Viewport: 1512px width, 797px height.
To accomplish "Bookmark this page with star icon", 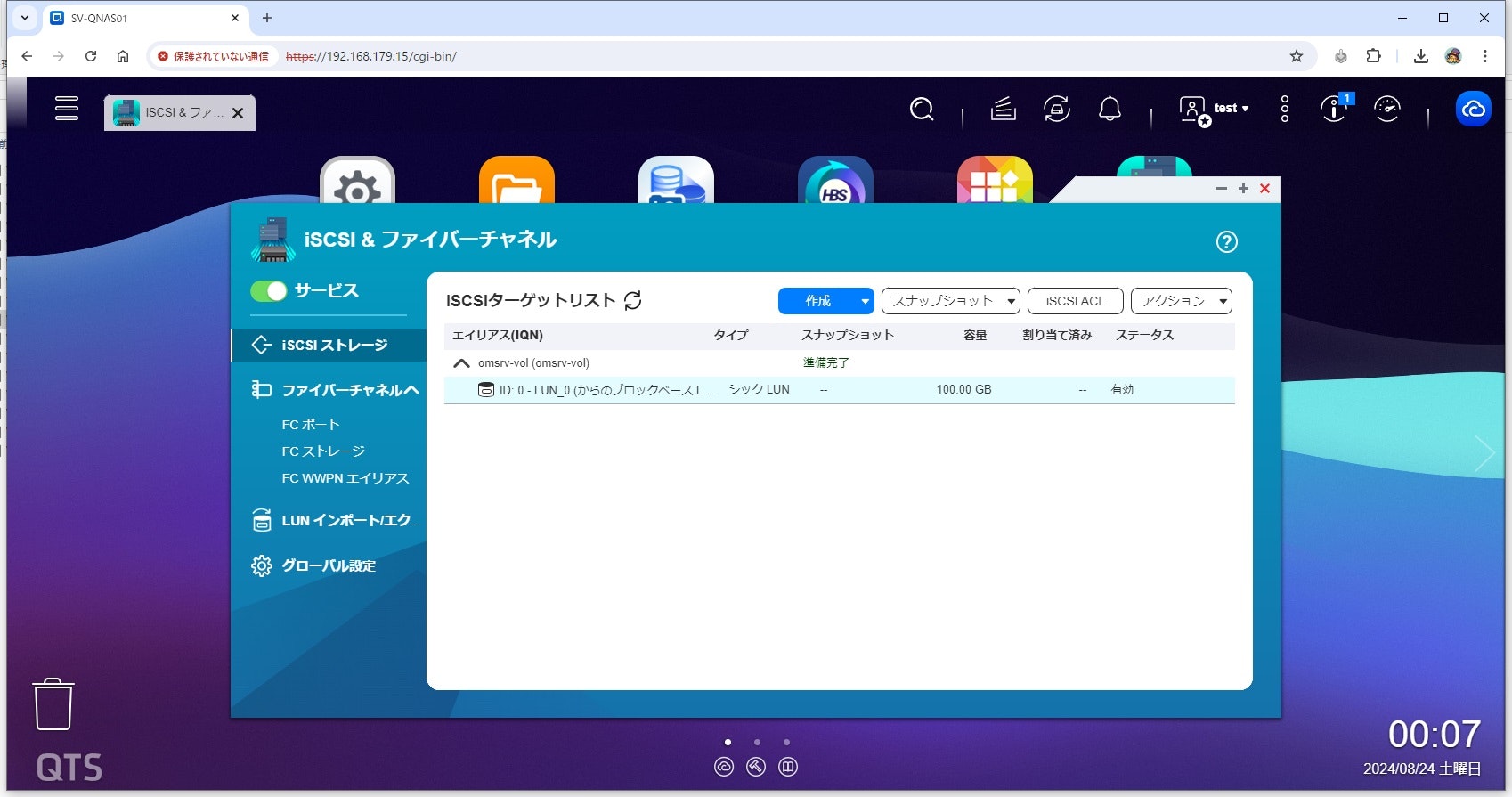I will (1297, 56).
